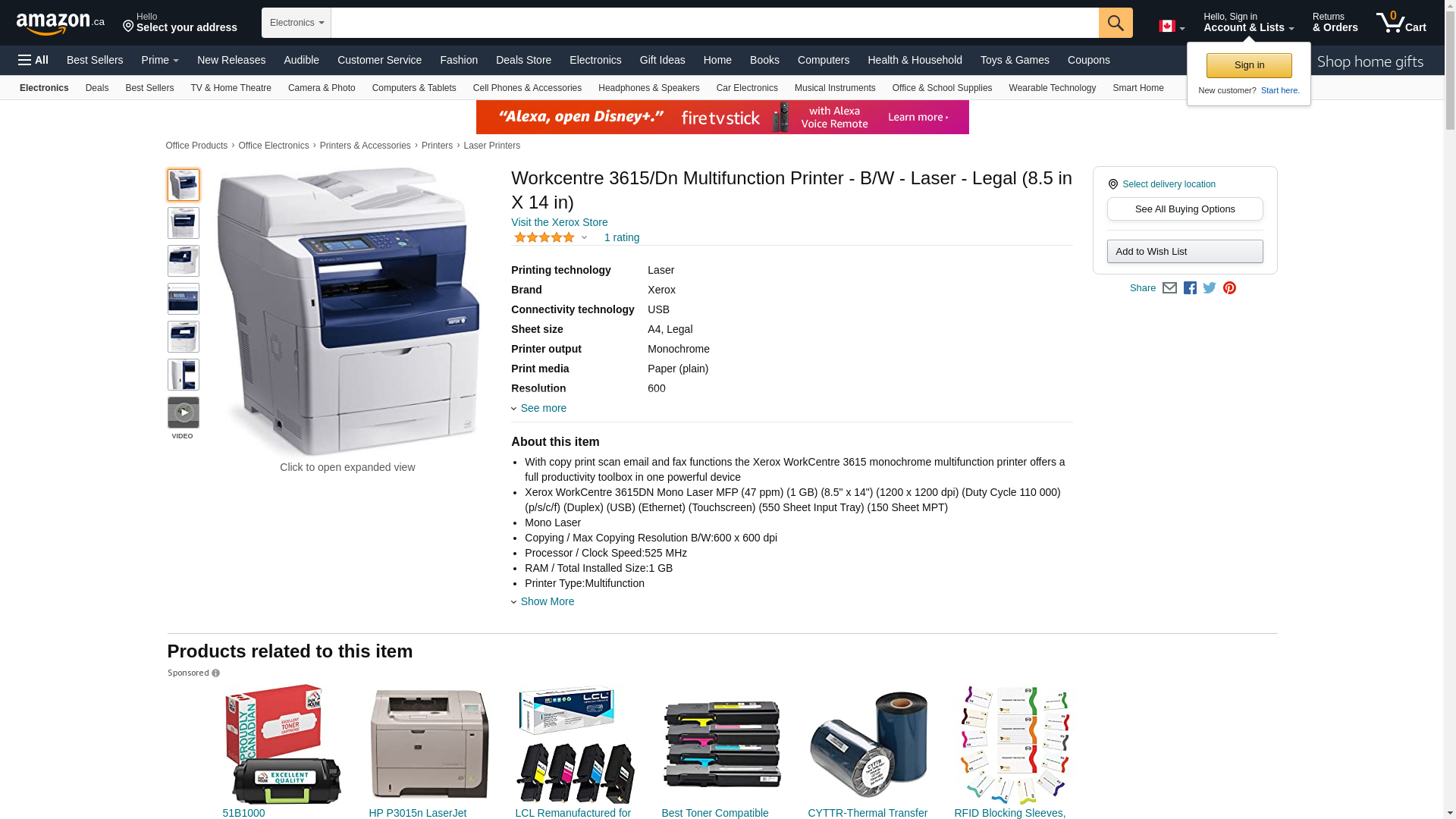Open the shopping cart icon
The height and width of the screenshot is (819, 1456).
[1401, 23]
